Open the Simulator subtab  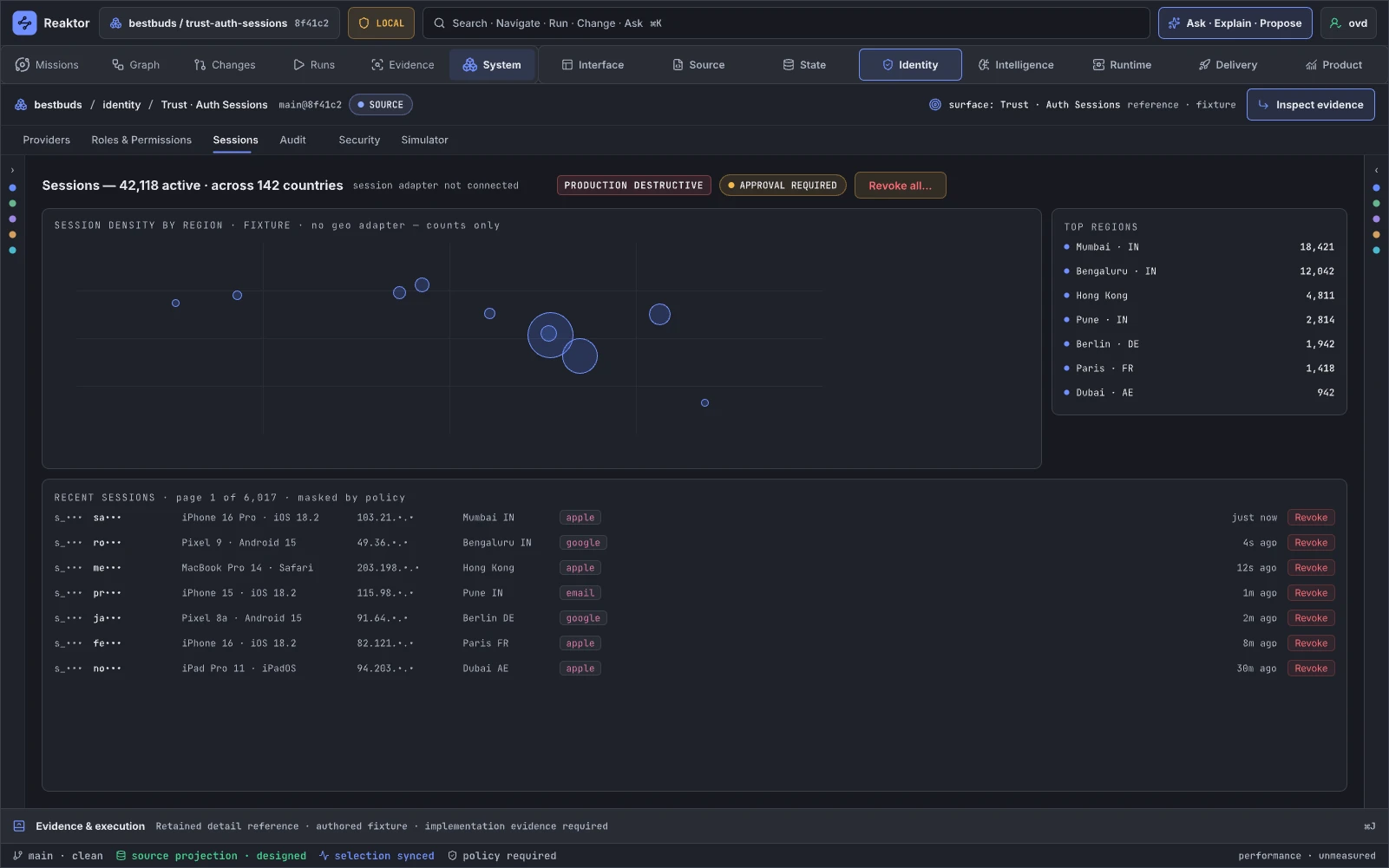(x=424, y=140)
